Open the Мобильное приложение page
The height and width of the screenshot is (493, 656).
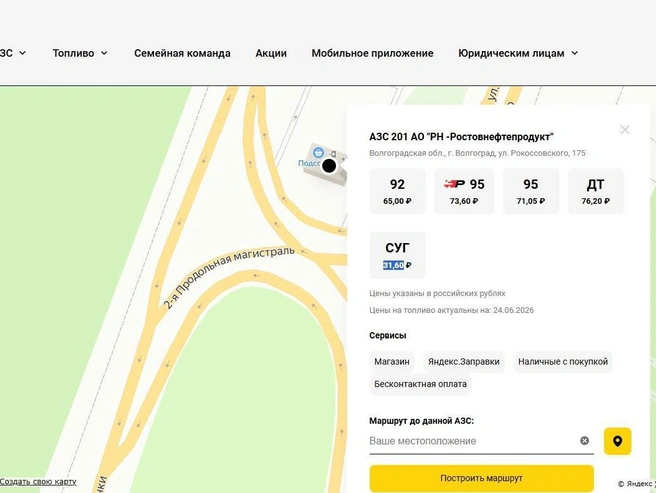tap(372, 53)
